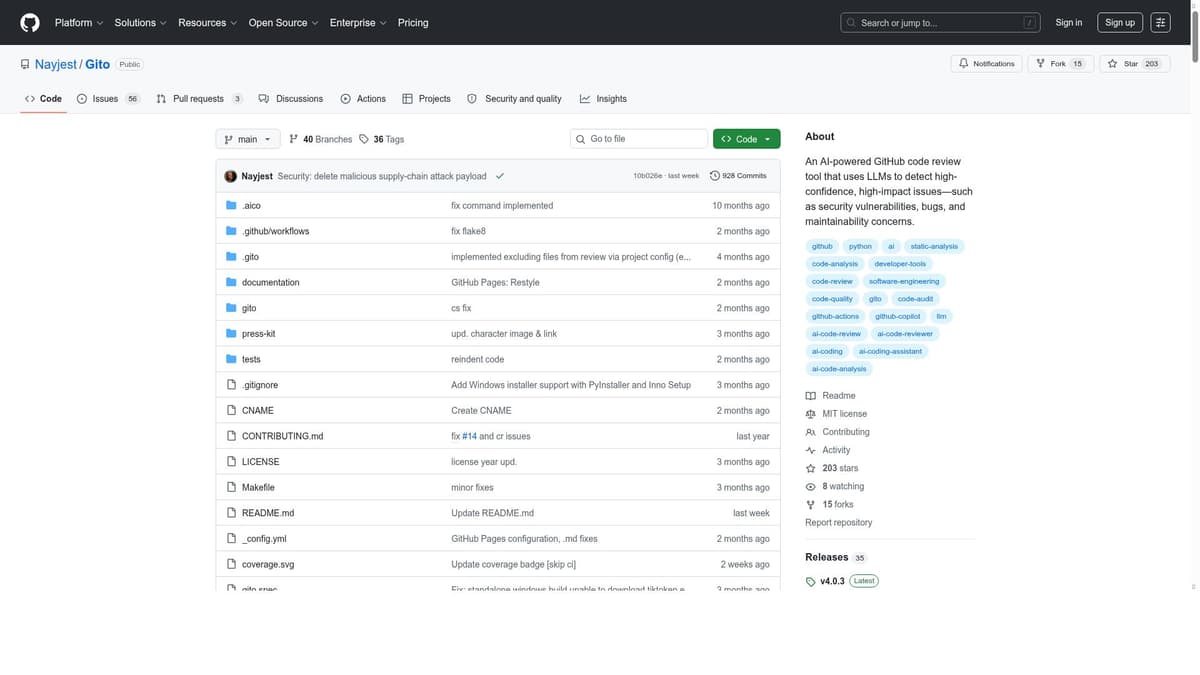Open the .github/workflows folder icon
1200x675 pixels.
(231, 231)
